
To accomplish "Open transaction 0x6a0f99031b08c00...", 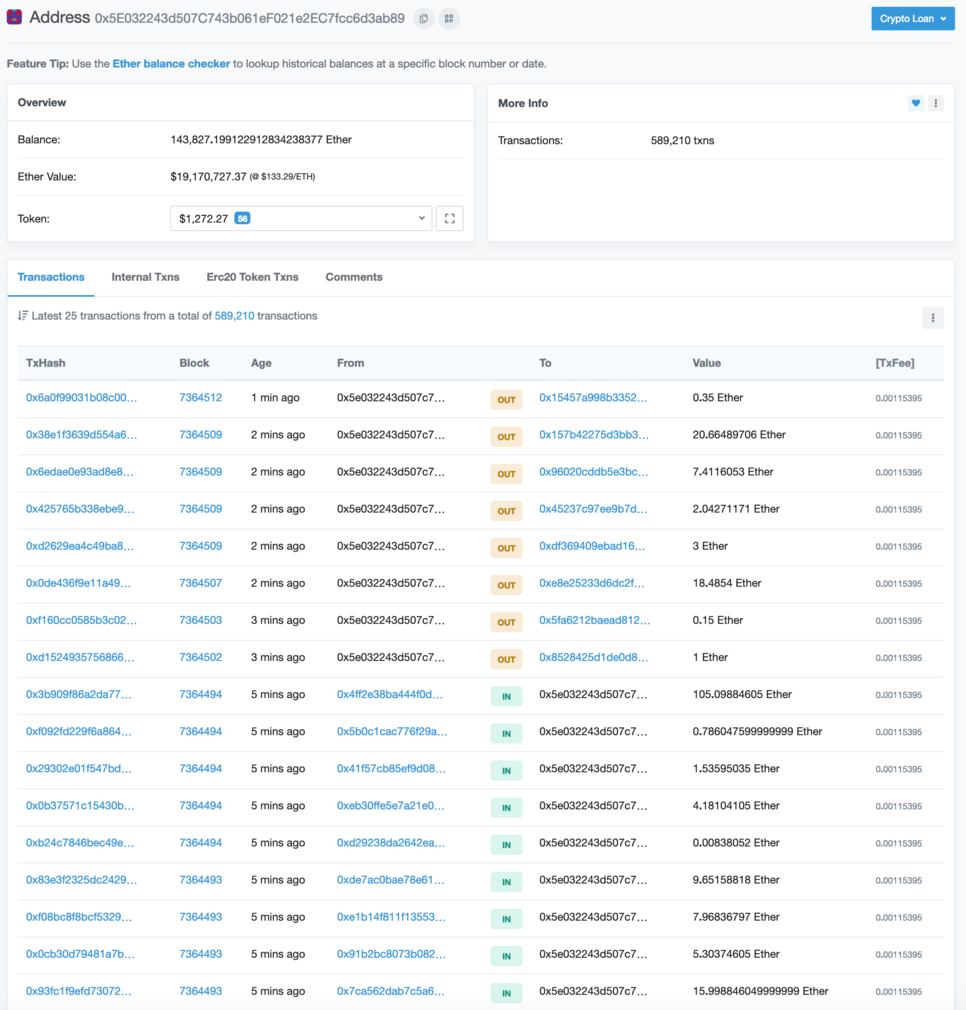I will [81, 397].
